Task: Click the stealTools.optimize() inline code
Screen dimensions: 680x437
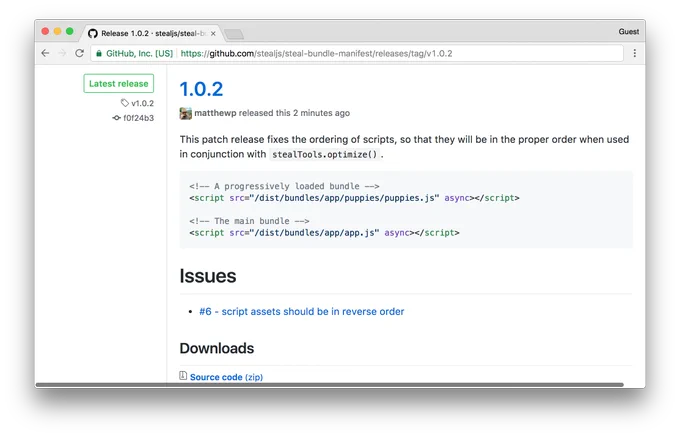Action: pos(324,154)
